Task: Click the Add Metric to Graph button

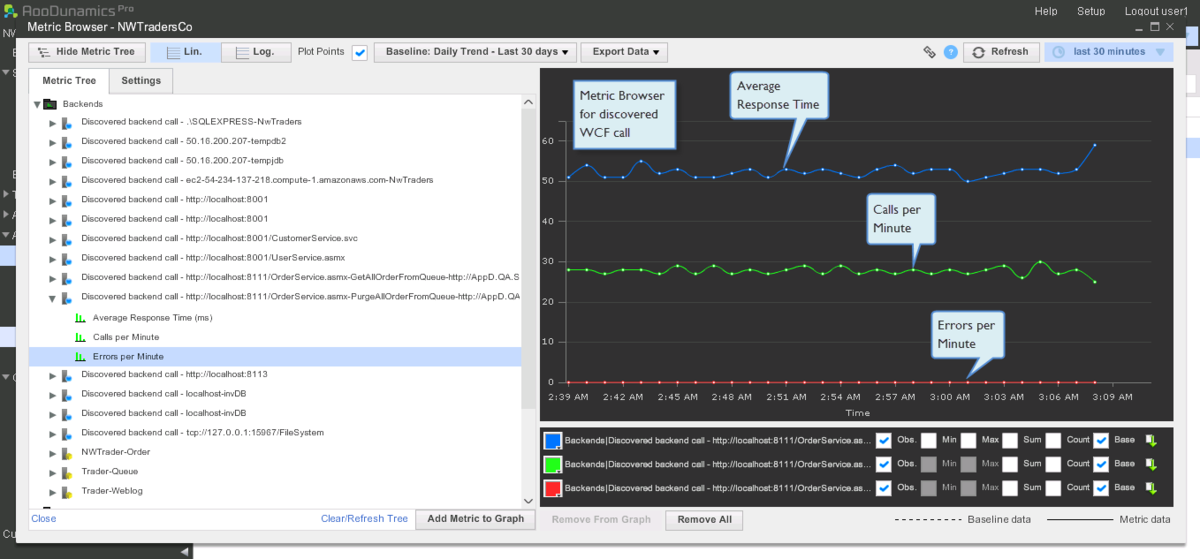Action: [x=475, y=519]
